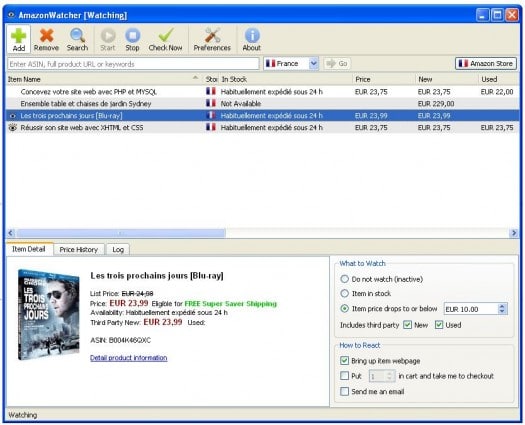This screenshot has width=525, height=425.
Task: Sort by the Used column header
Action: click(x=499, y=79)
